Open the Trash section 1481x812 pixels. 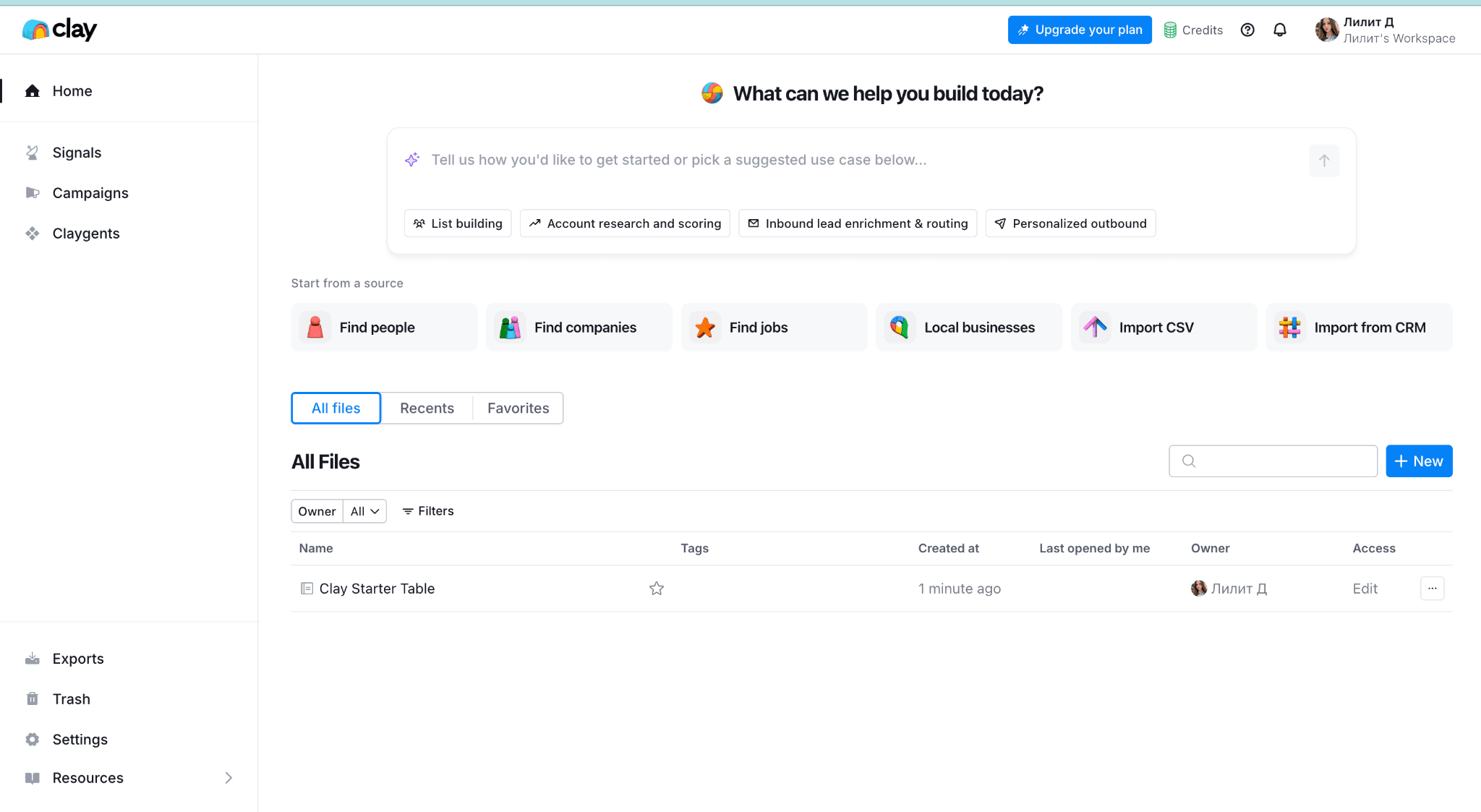(x=71, y=699)
